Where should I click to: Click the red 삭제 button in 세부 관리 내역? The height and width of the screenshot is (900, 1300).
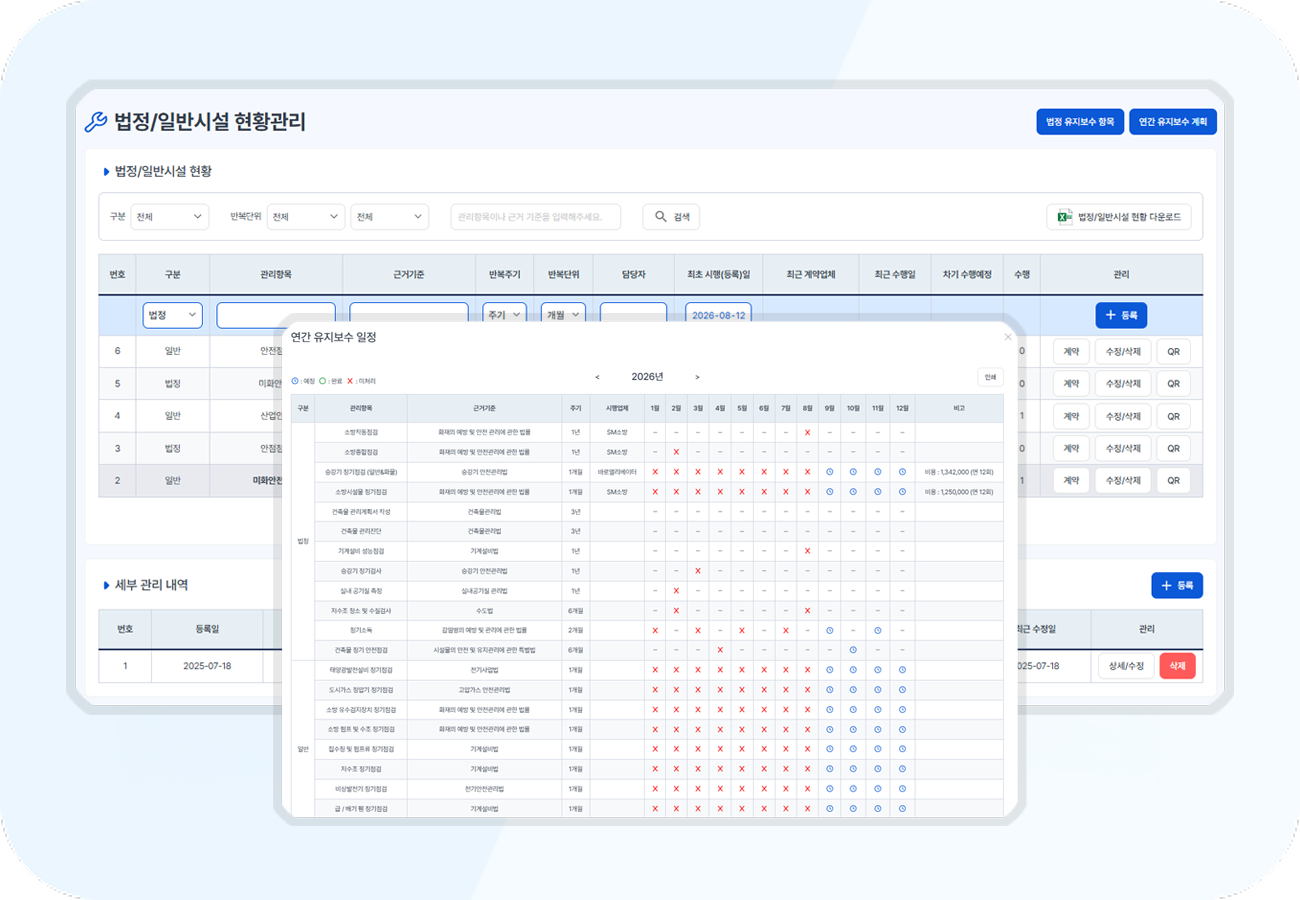pyautogui.click(x=1177, y=666)
